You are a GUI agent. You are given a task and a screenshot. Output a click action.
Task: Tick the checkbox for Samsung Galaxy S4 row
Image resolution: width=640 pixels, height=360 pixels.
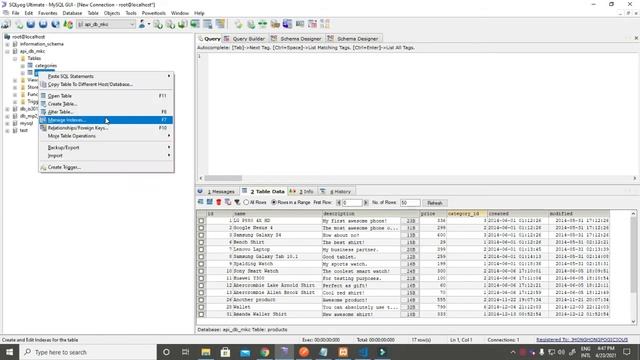201,235
